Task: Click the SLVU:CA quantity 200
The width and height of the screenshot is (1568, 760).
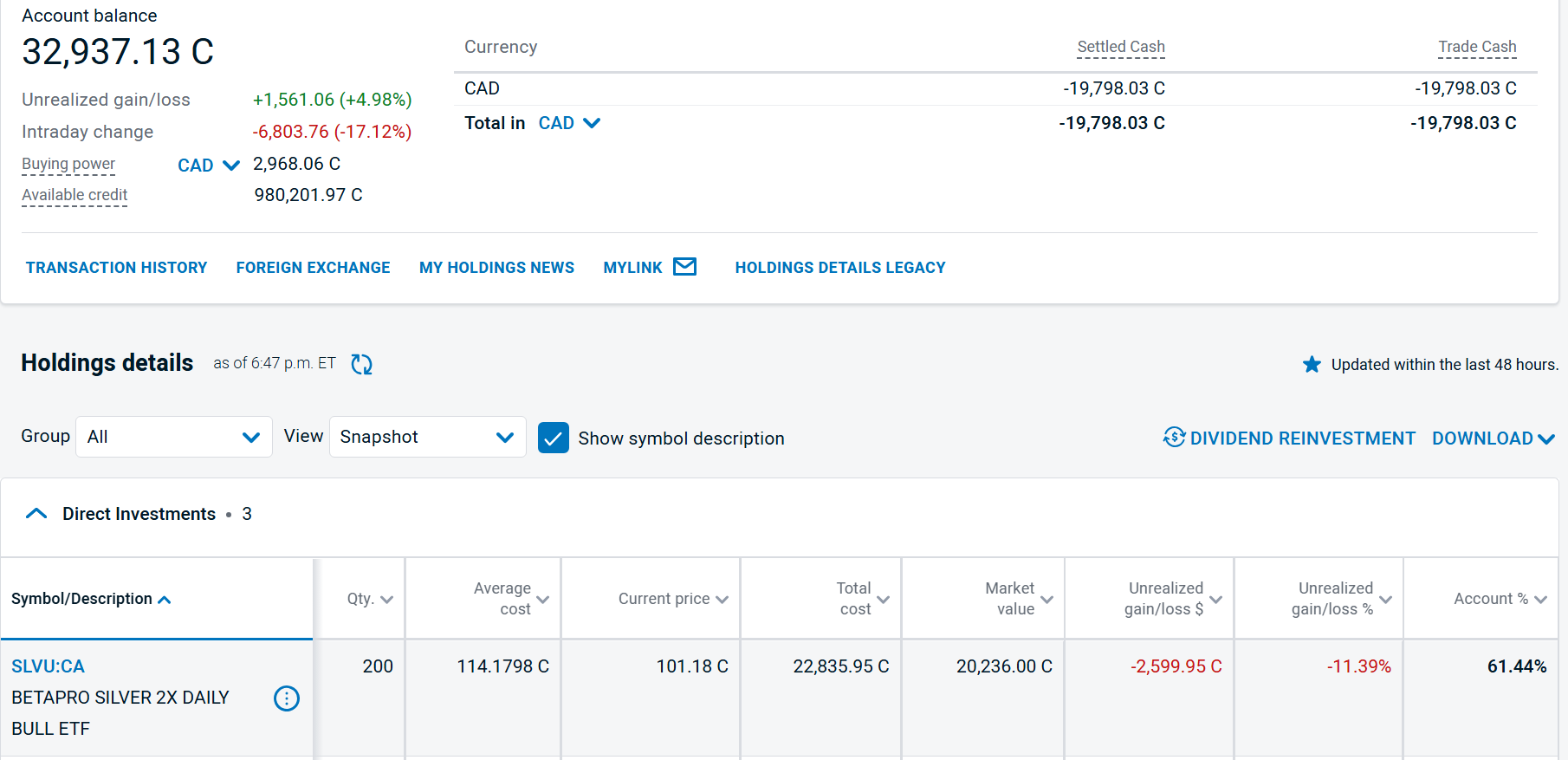Action: pos(378,666)
